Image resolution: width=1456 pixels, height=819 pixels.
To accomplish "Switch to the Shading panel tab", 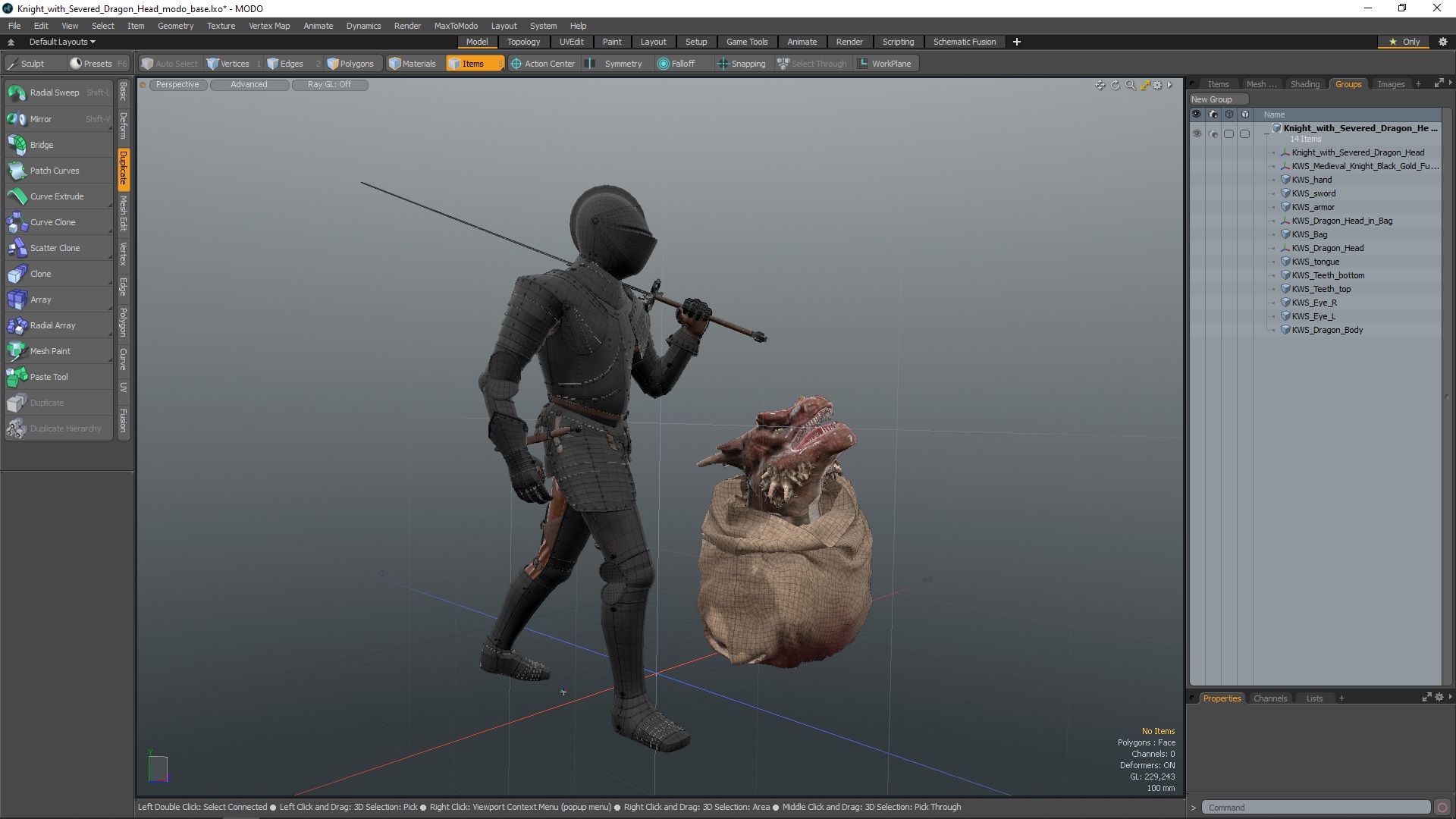I will (x=1304, y=84).
